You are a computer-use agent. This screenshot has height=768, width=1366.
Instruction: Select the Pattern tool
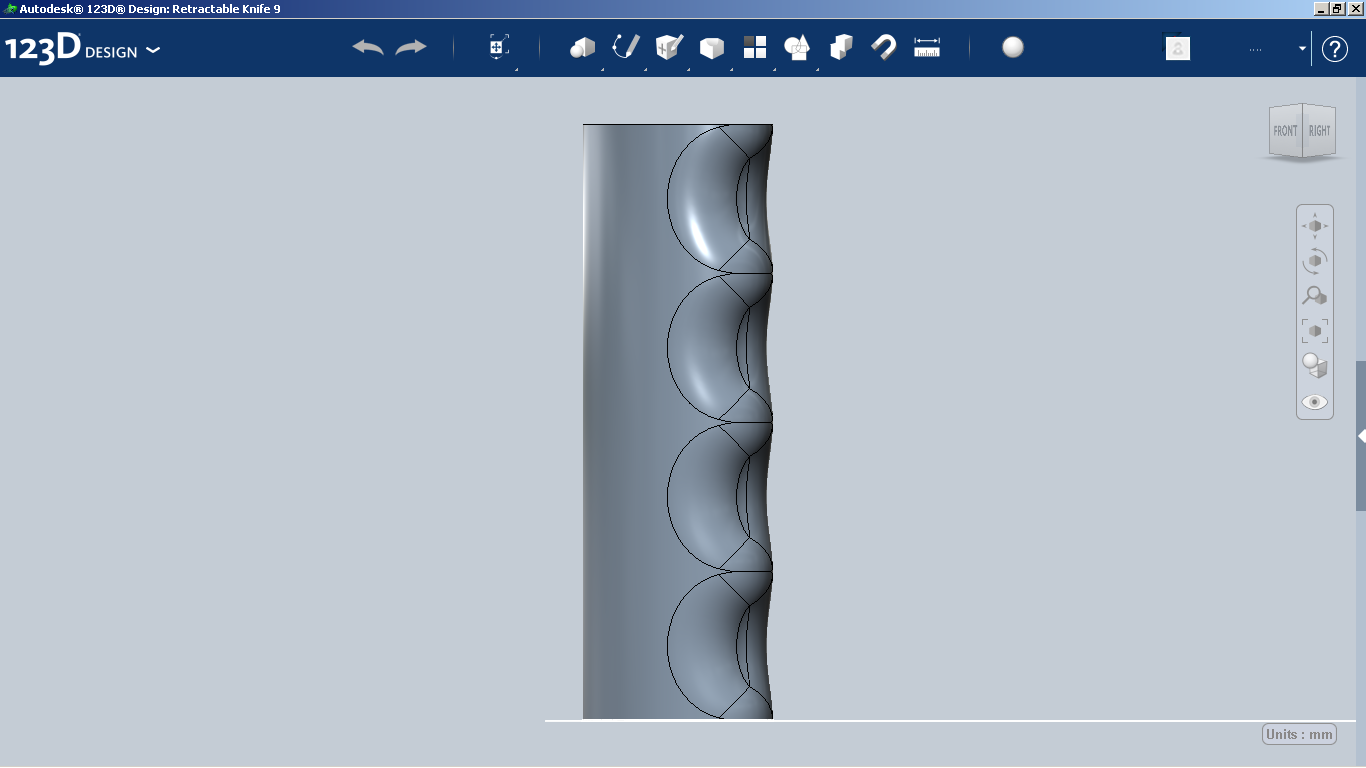click(754, 47)
